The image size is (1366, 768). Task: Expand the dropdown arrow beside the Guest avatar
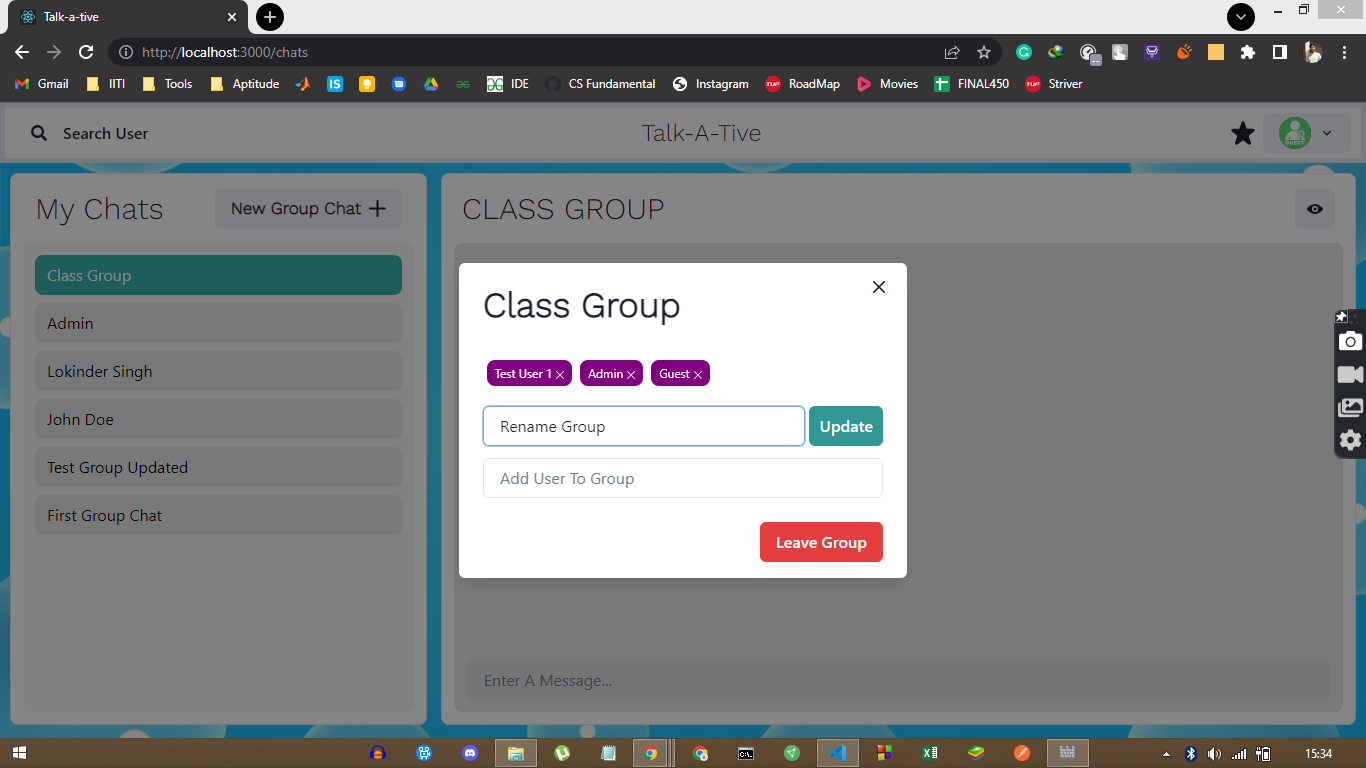[1327, 133]
